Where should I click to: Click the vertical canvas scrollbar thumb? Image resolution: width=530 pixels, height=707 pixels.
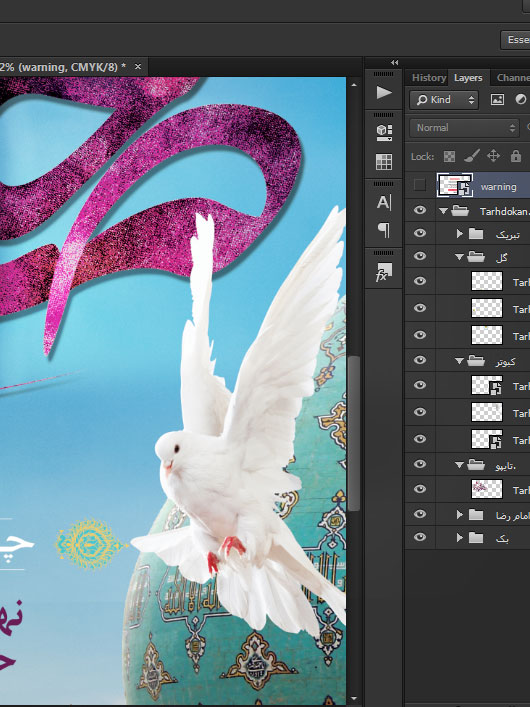pos(354,433)
